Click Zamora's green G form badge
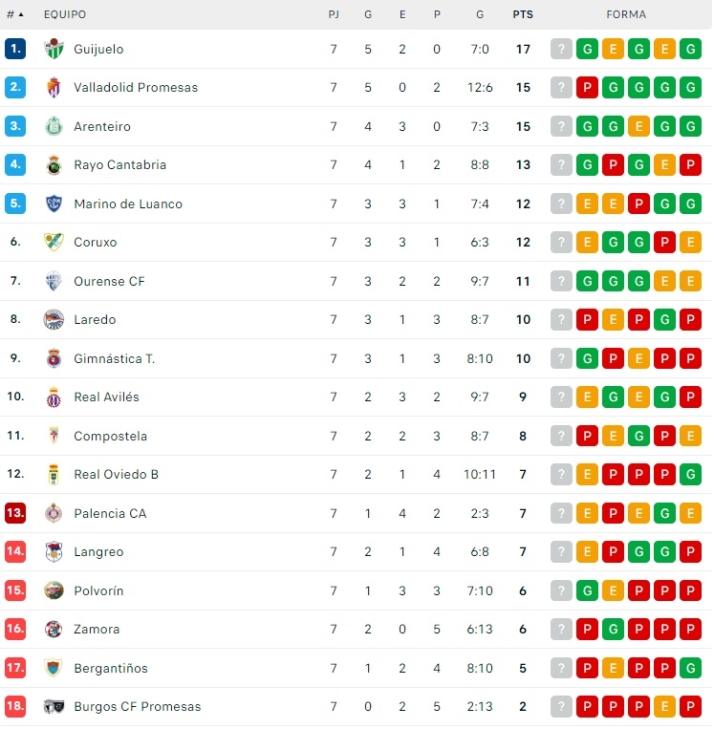 pos(613,629)
